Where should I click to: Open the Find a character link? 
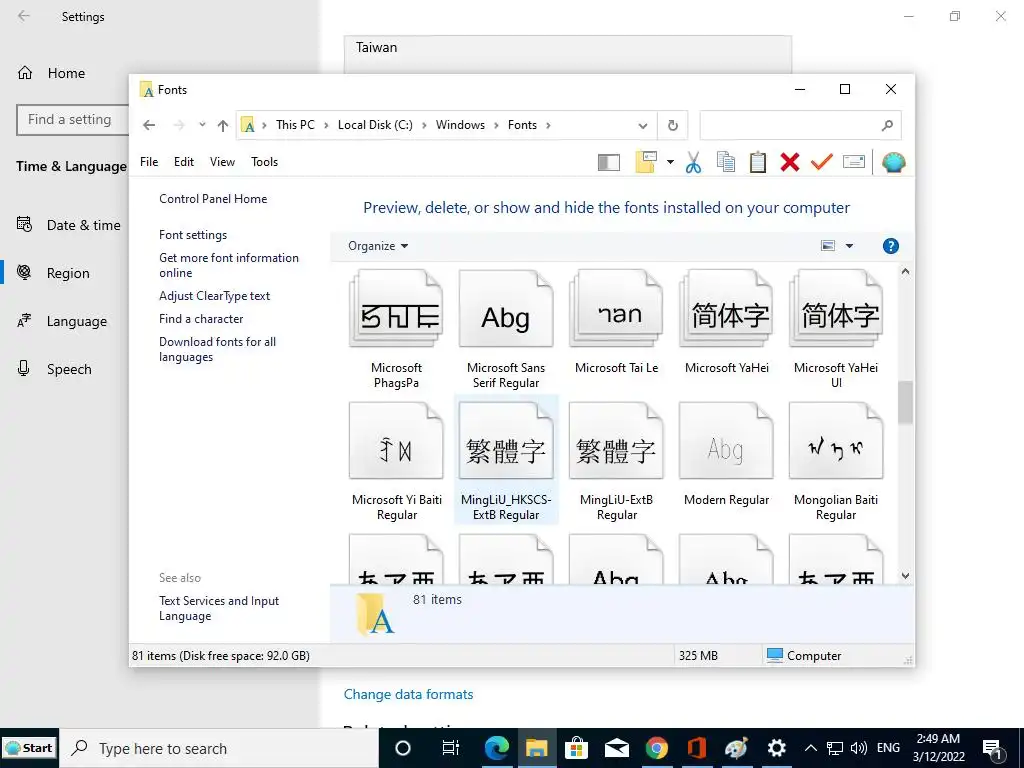tap(201, 319)
